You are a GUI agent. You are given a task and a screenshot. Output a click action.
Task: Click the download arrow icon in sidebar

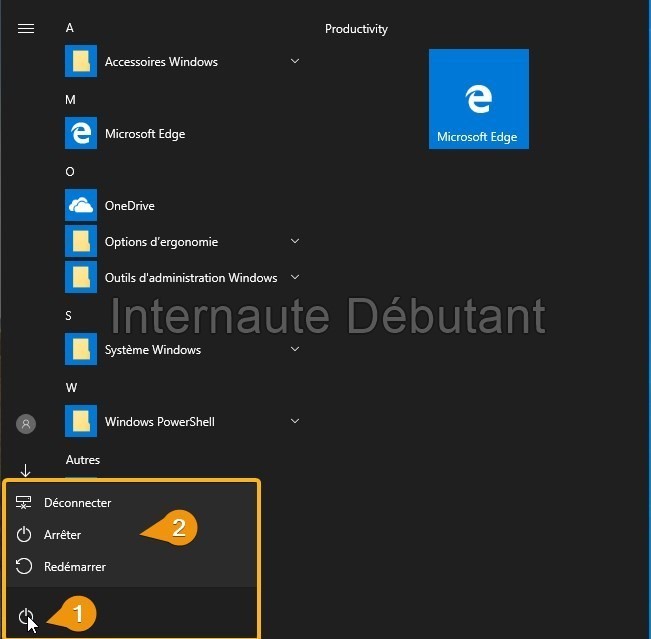pyautogui.click(x=25, y=470)
